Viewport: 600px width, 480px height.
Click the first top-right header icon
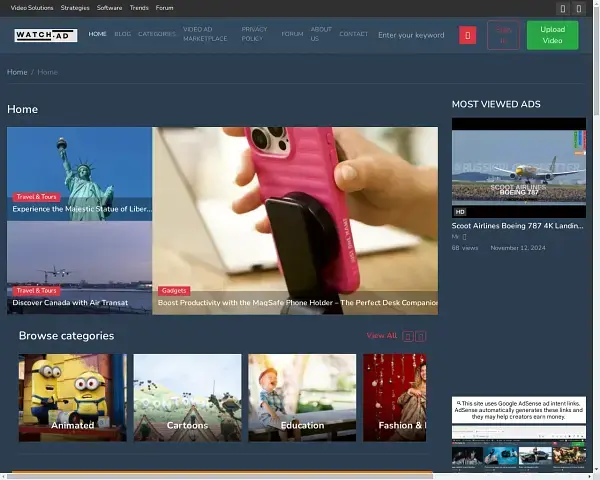562,8
